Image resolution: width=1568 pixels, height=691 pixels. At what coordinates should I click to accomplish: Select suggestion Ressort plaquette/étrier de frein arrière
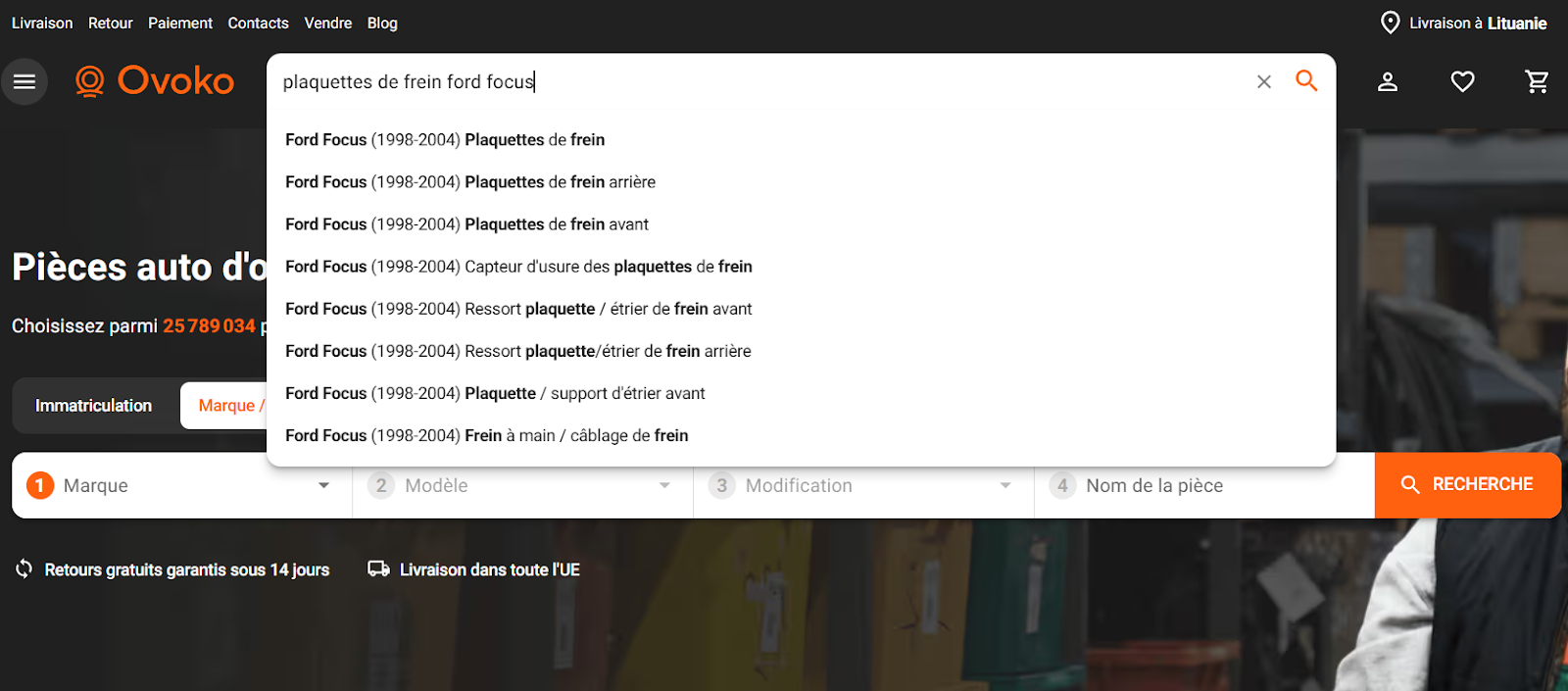pos(802,351)
